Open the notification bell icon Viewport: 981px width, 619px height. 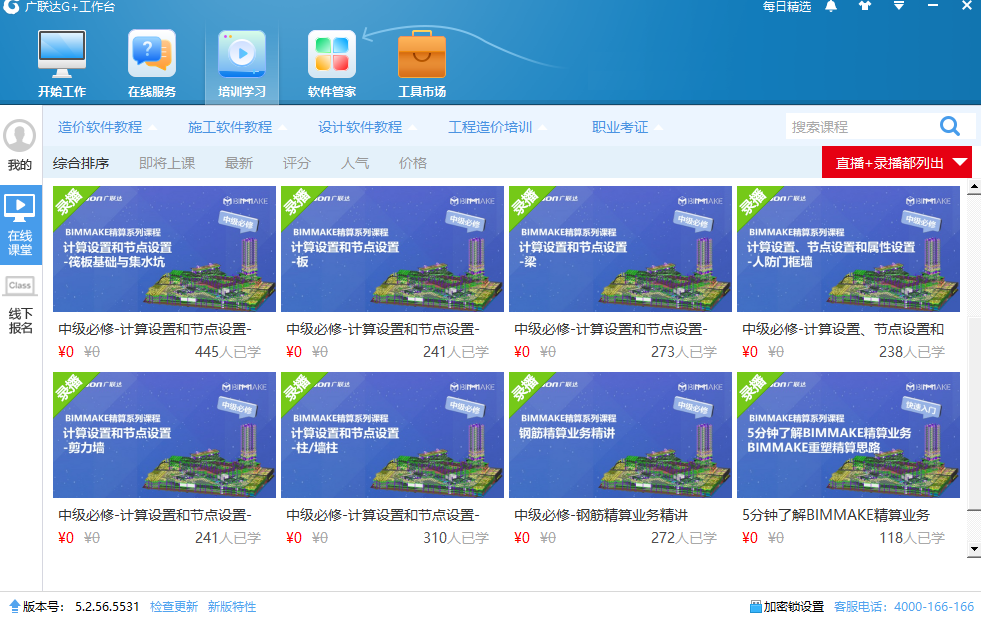tap(831, 7)
